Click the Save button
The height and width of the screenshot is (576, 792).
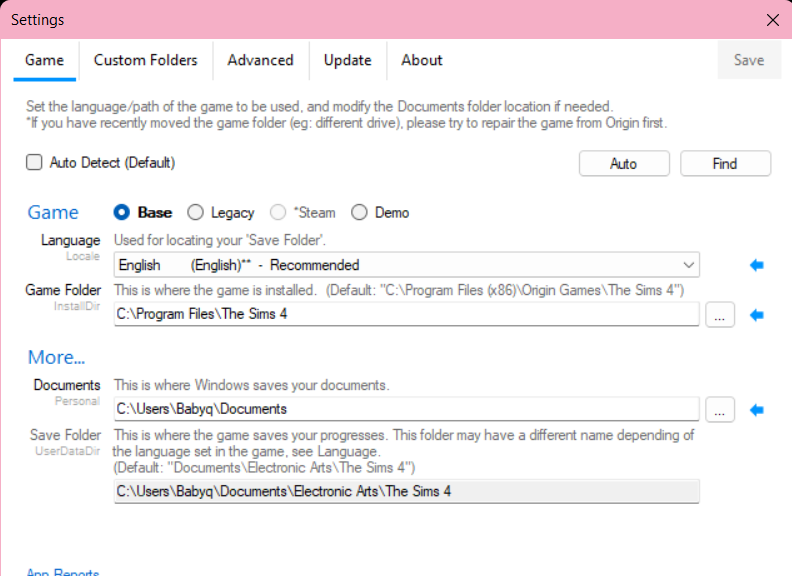pyautogui.click(x=749, y=60)
